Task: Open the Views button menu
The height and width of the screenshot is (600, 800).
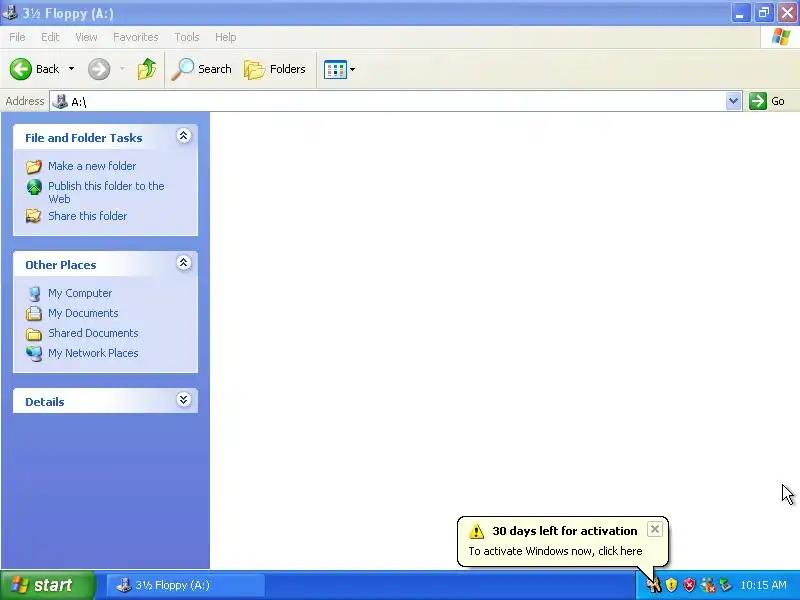Action: (x=339, y=69)
